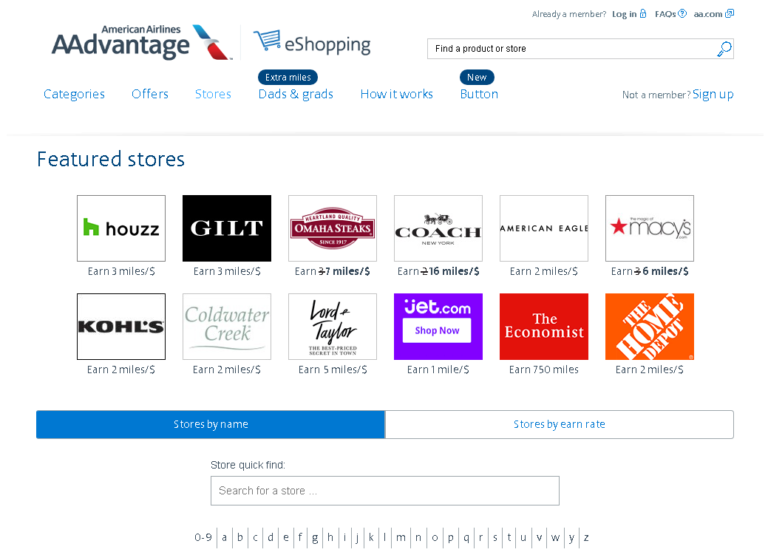Click the Sign up link
Screen dimensions: 768x555
click(x=713, y=94)
